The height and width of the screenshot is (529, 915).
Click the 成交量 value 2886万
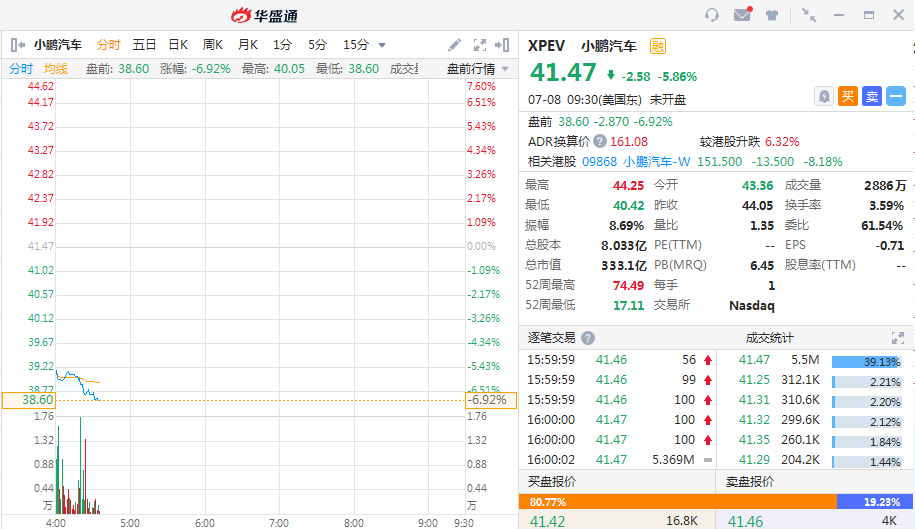[885, 185]
